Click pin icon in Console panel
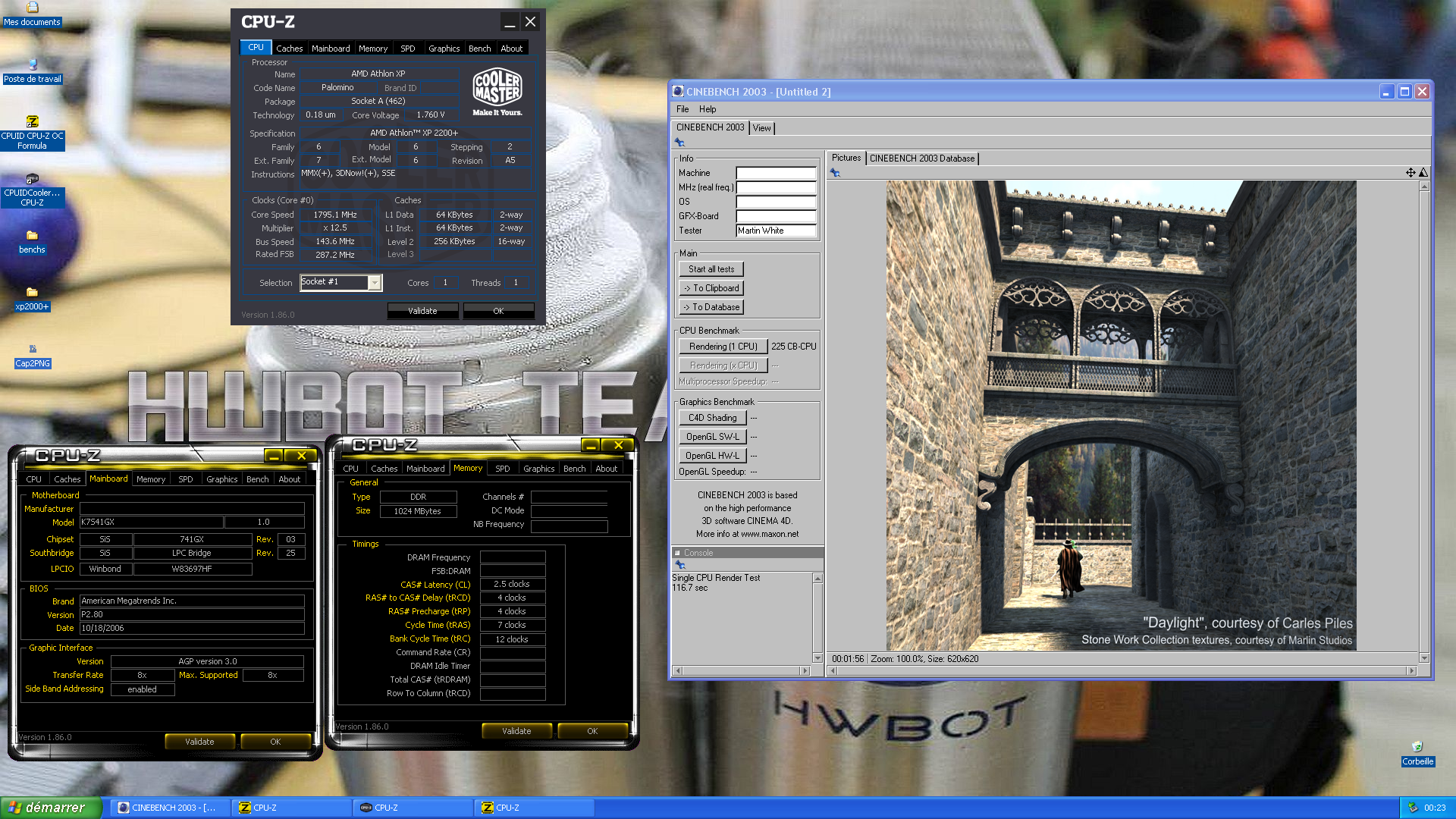This screenshot has height=819, width=1456. coord(679,565)
